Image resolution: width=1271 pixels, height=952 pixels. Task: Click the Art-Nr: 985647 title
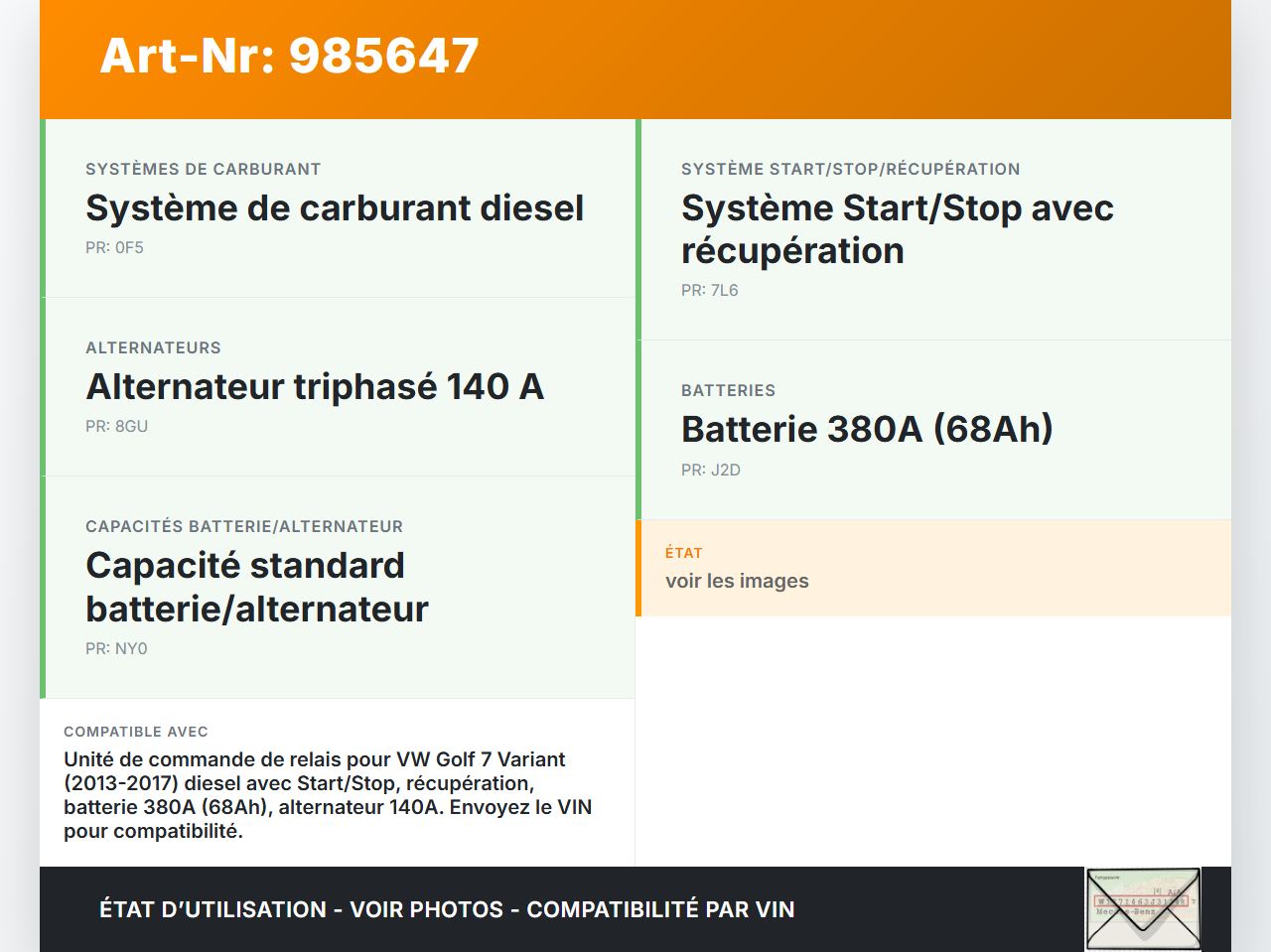(289, 56)
